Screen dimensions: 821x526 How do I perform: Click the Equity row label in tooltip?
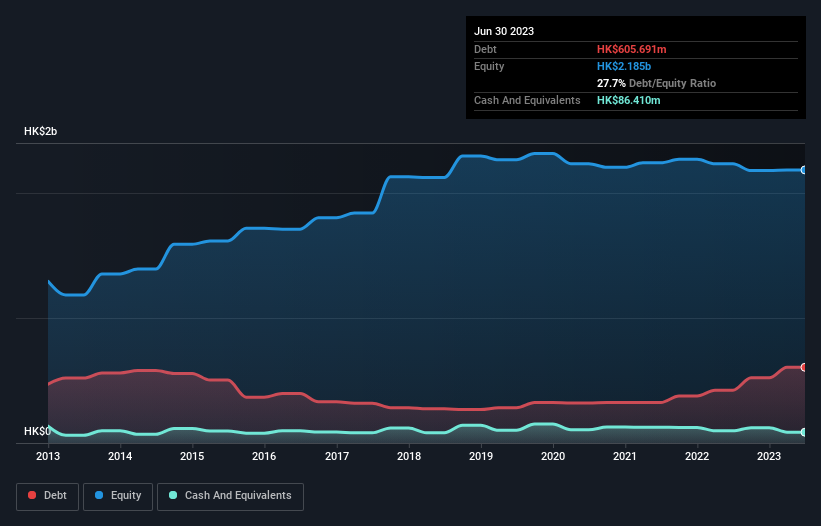coord(489,66)
